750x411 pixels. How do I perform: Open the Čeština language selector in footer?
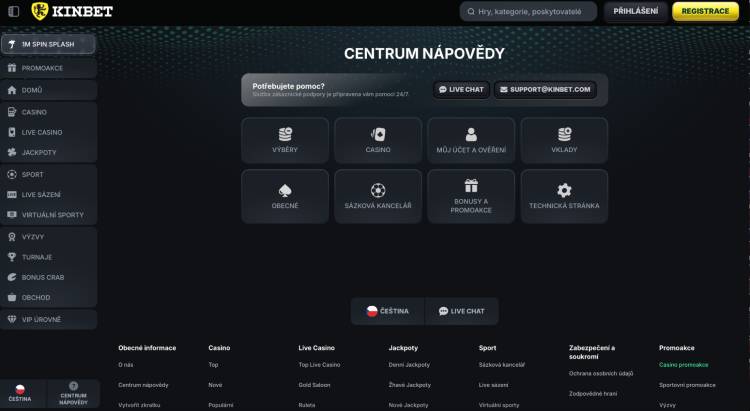(x=387, y=311)
